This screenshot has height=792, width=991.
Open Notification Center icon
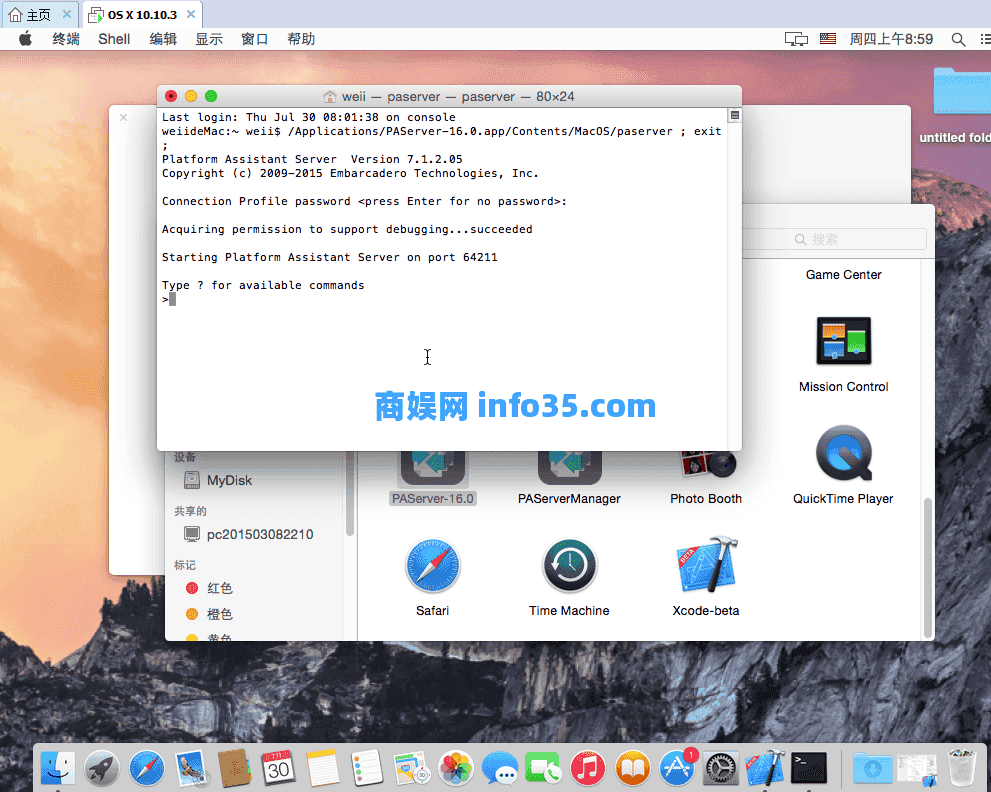click(x=985, y=39)
